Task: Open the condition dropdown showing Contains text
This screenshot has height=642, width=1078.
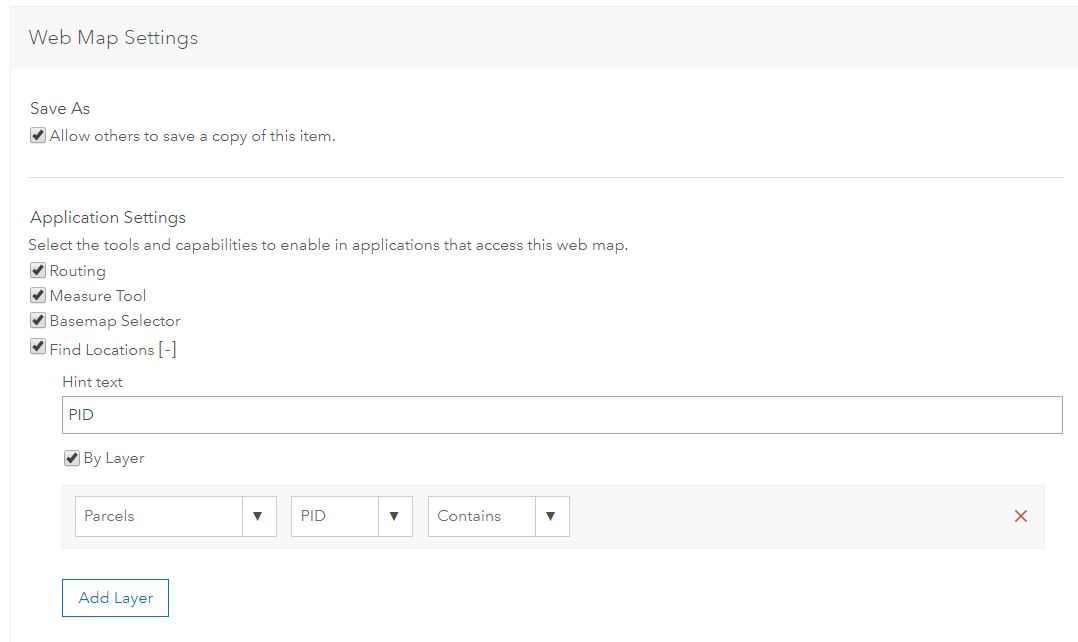Action: pos(482,516)
